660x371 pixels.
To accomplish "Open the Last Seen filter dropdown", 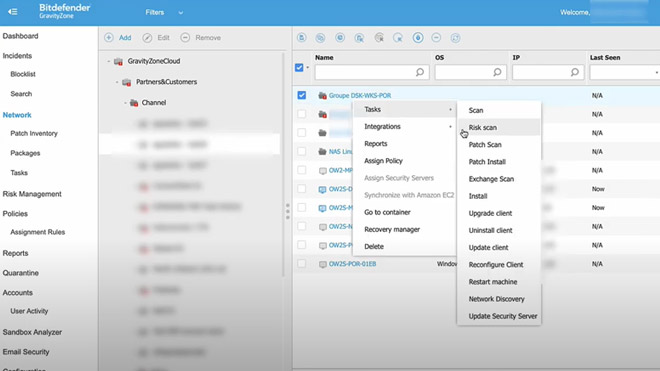I will click(x=656, y=72).
